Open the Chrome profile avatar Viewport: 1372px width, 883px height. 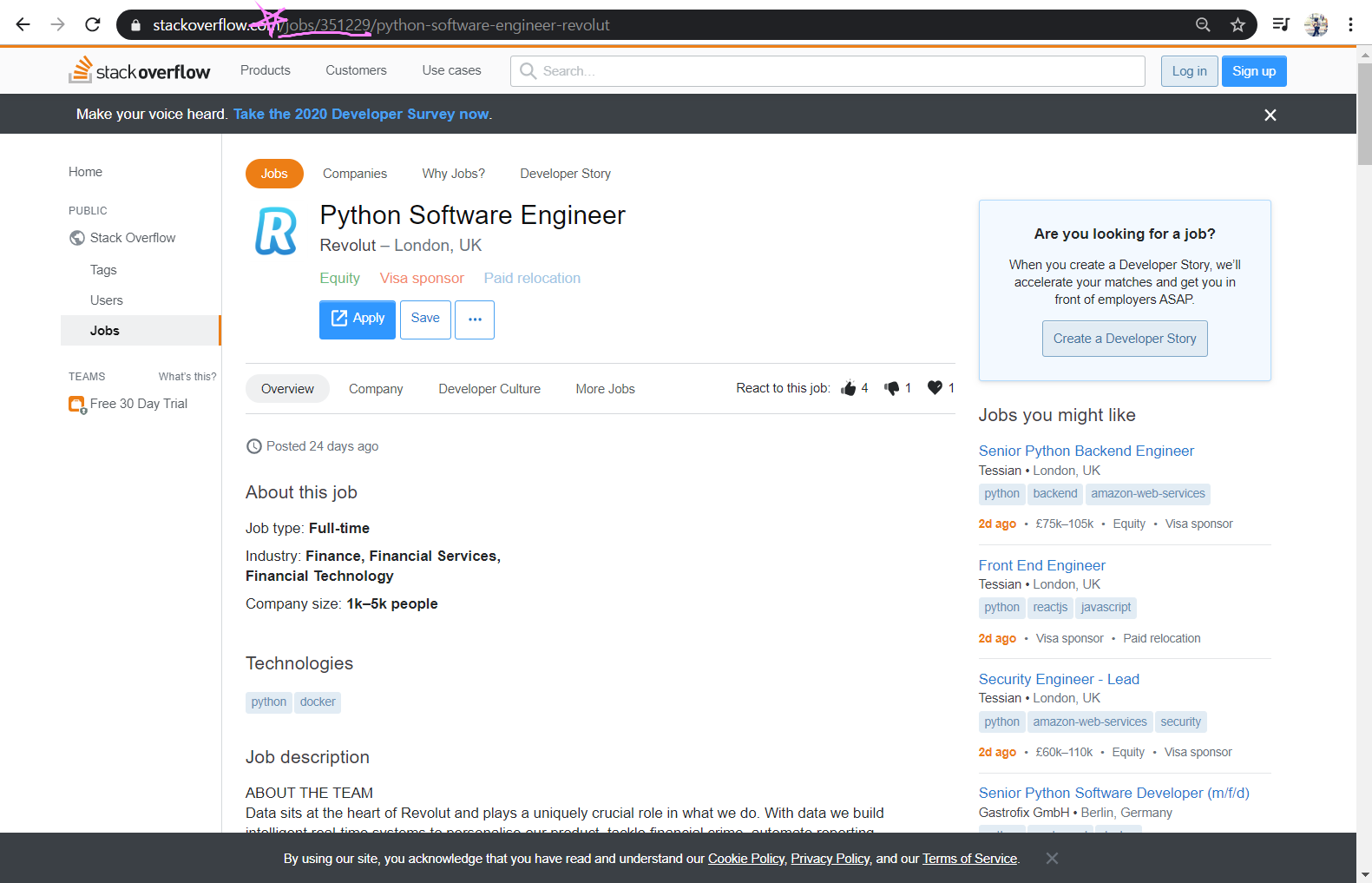click(1316, 24)
